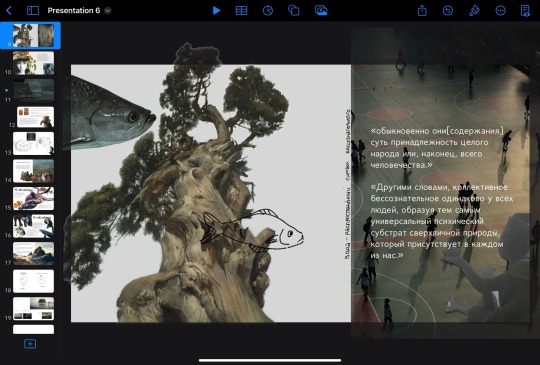Select slide 14 thumbnail
Viewport: 540px width, 365px height.
pos(33,171)
